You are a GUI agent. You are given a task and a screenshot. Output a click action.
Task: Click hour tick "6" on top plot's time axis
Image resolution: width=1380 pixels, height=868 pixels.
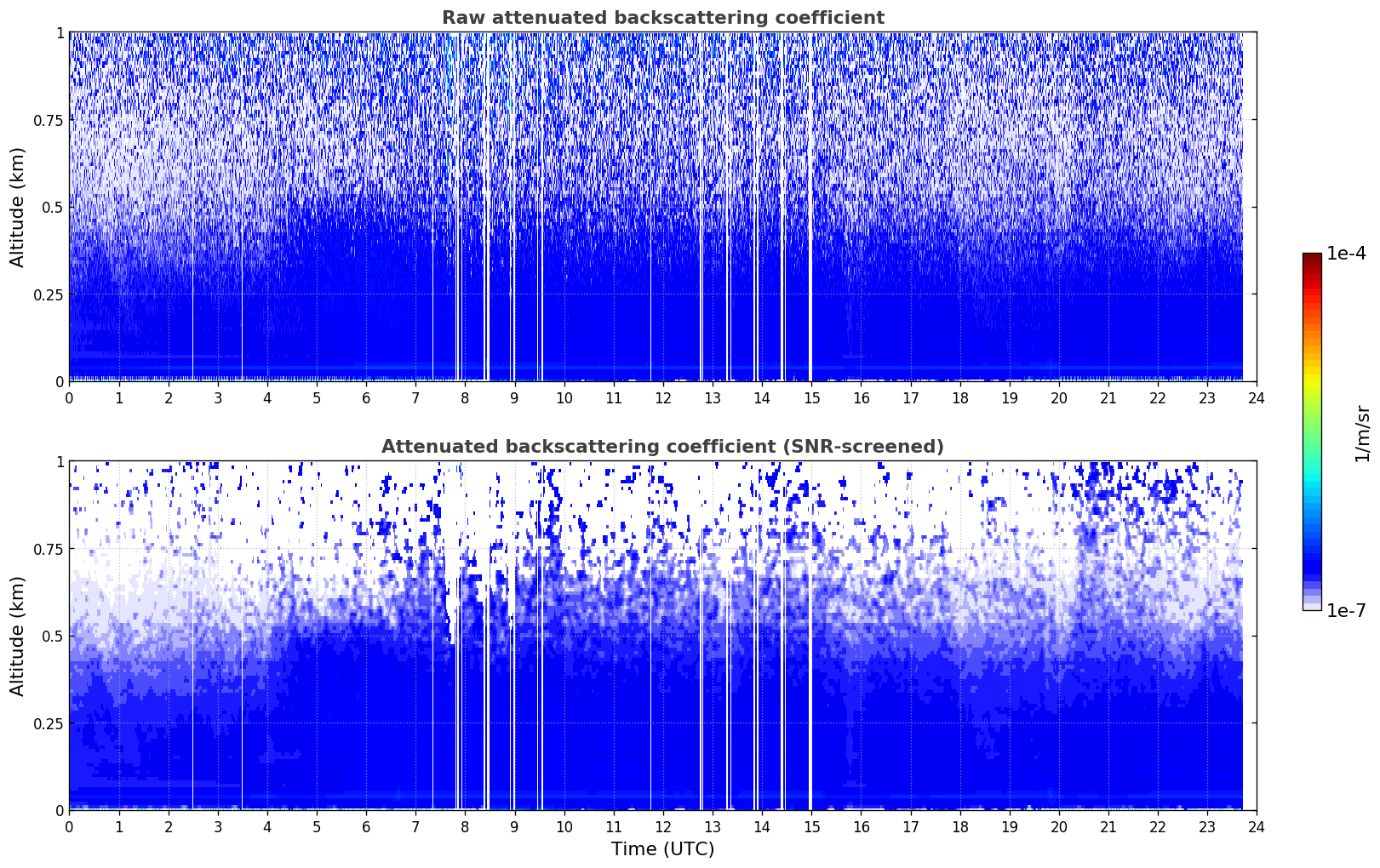point(366,397)
